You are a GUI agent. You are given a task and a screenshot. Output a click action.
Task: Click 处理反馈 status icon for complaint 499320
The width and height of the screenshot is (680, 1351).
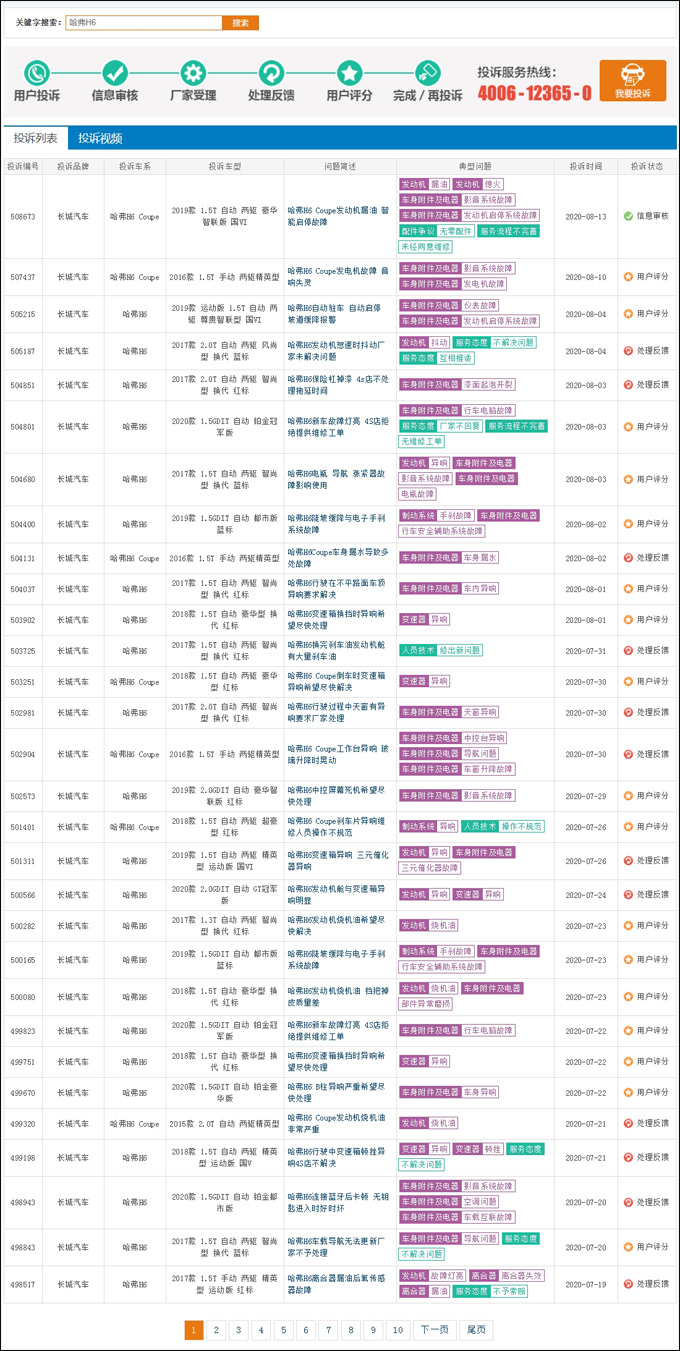click(x=628, y=1124)
